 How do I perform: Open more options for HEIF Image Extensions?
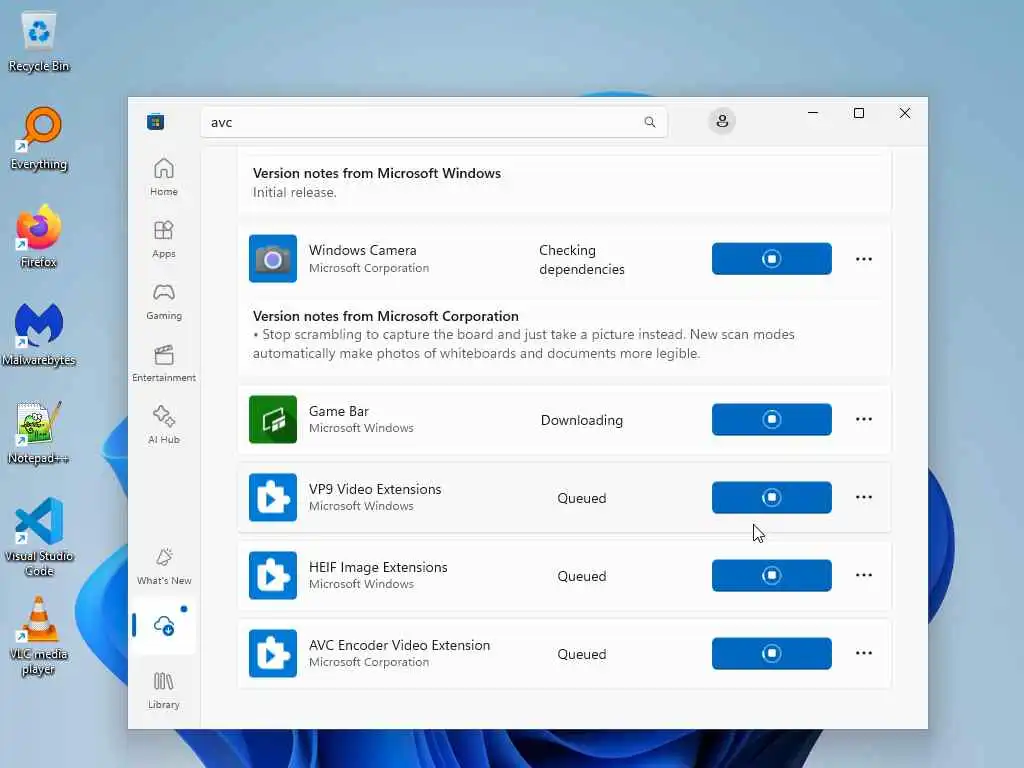[x=864, y=575]
